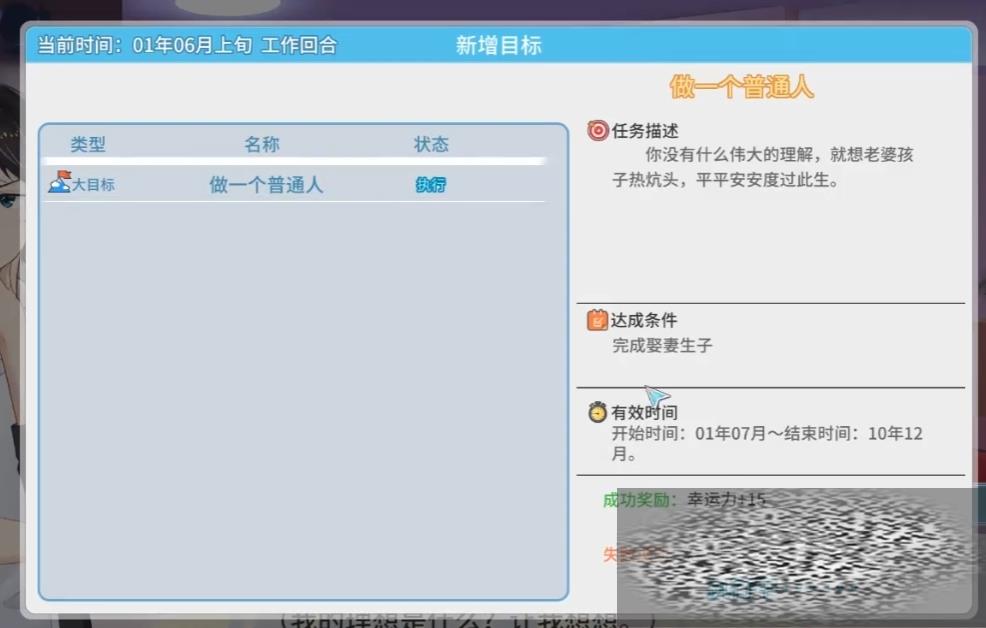Click the 完成娶妻生子 condition text

coord(662,345)
